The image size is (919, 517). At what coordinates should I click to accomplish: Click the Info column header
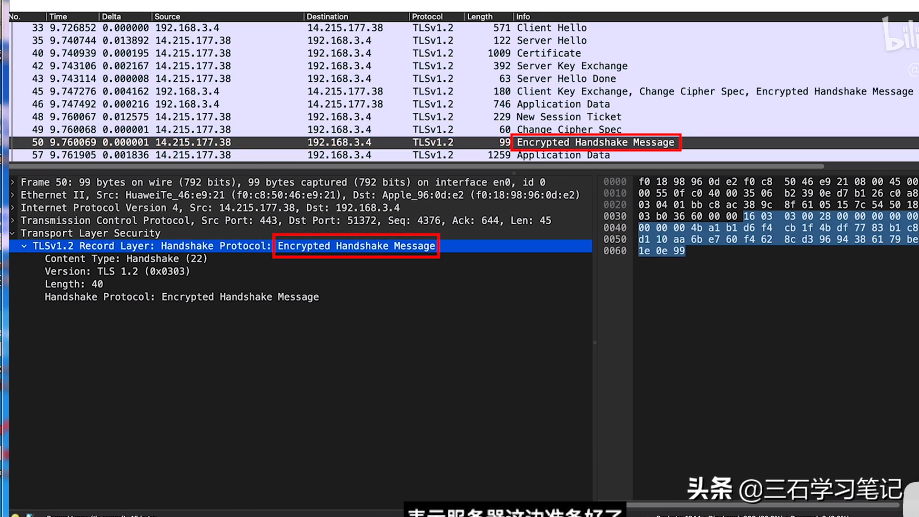(716, 16)
